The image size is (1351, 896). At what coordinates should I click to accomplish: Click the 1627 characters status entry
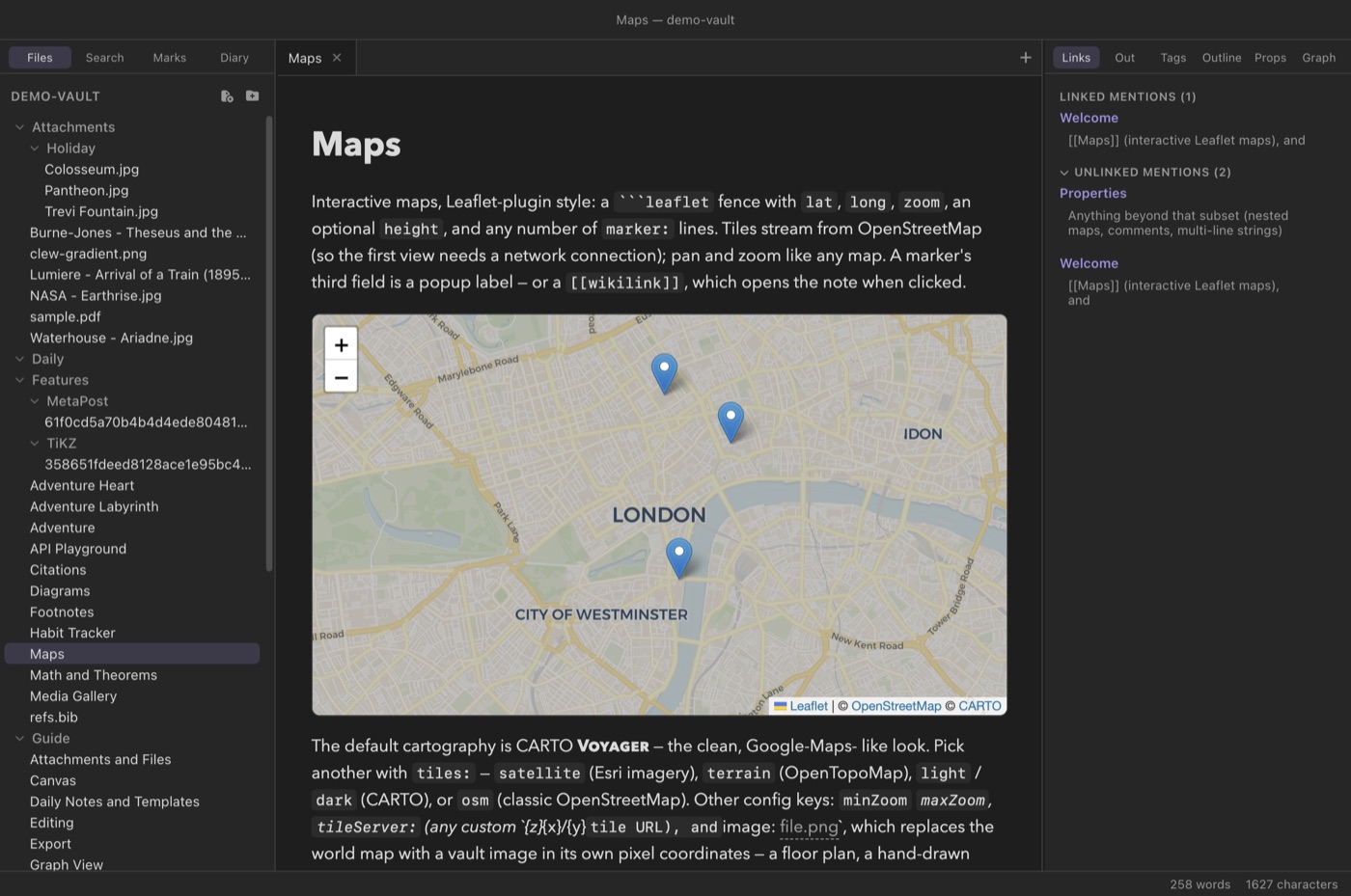coord(1291,884)
